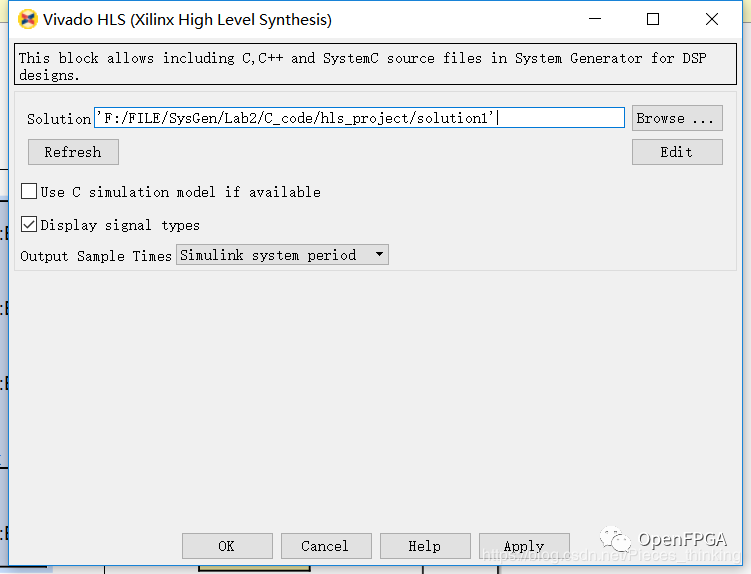Click the Cancel button

[326, 546]
